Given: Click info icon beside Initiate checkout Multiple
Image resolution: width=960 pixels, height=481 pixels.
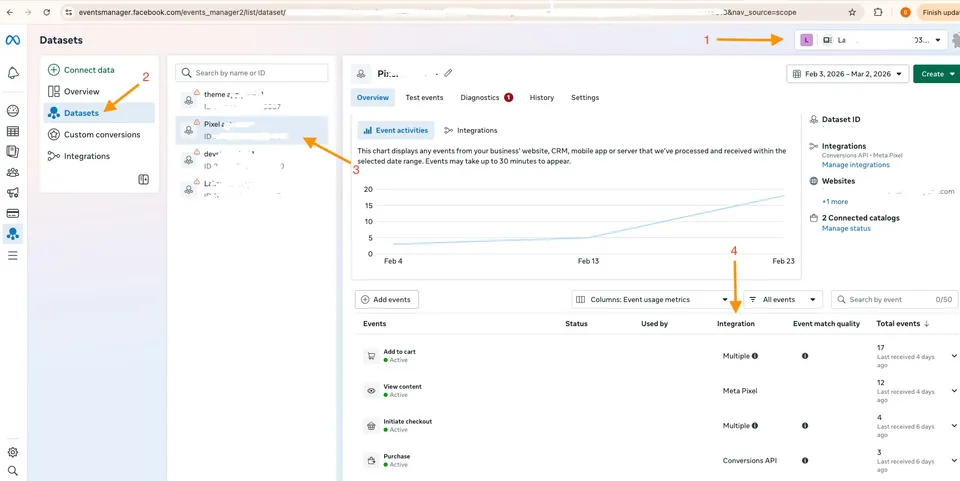Looking at the screenshot, I should click(755, 425).
